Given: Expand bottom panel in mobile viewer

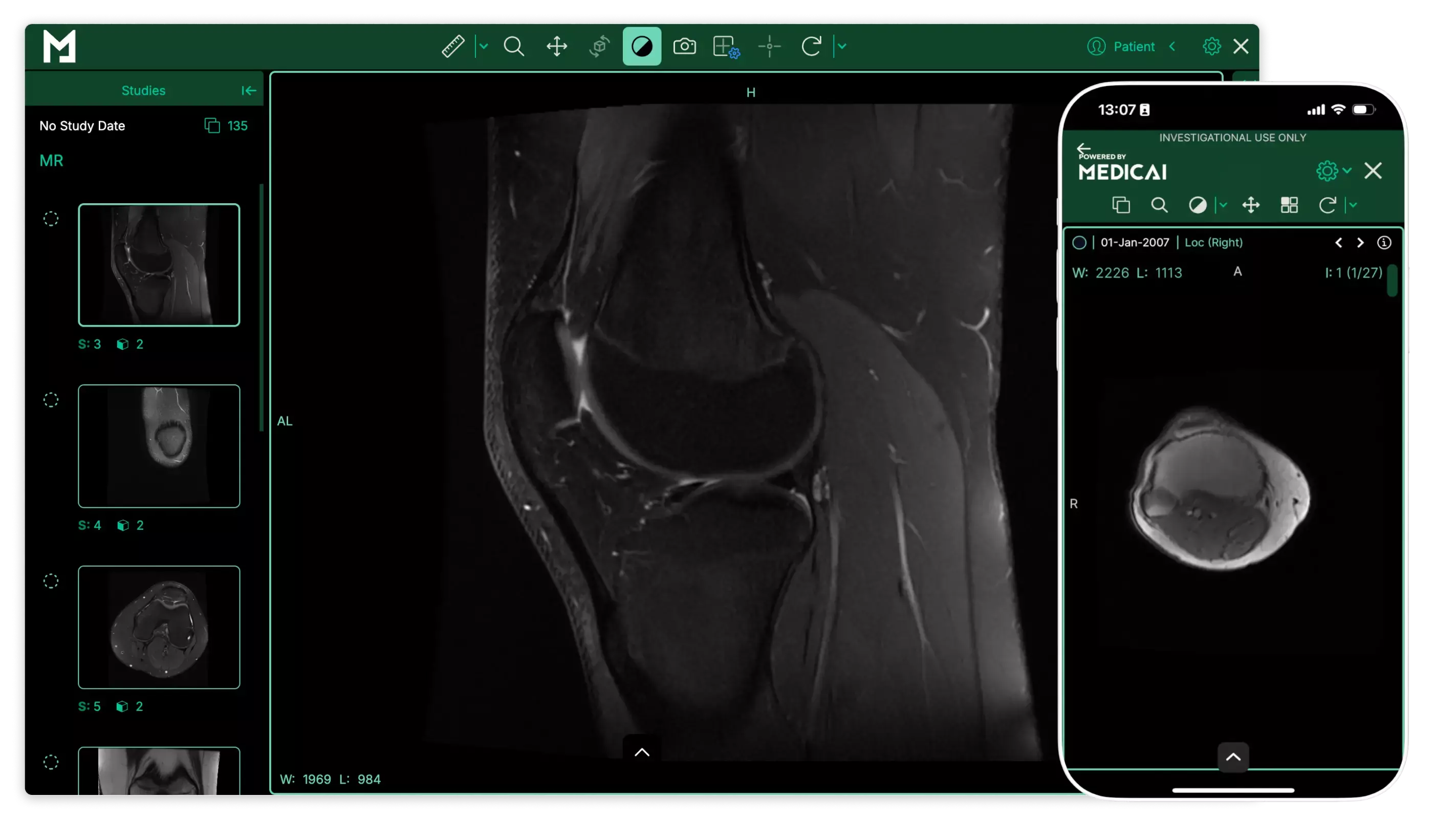Looking at the screenshot, I should pyautogui.click(x=1233, y=757).
